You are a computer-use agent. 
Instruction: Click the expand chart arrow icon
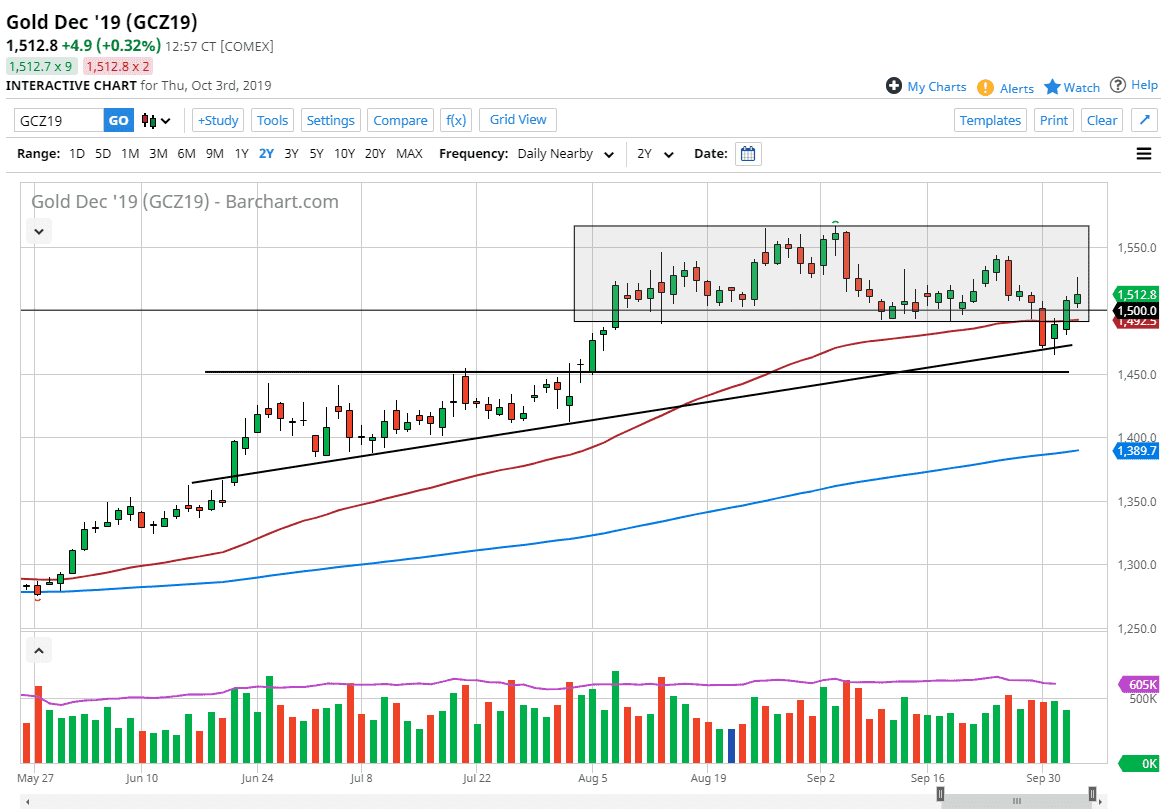[1144, 121]
